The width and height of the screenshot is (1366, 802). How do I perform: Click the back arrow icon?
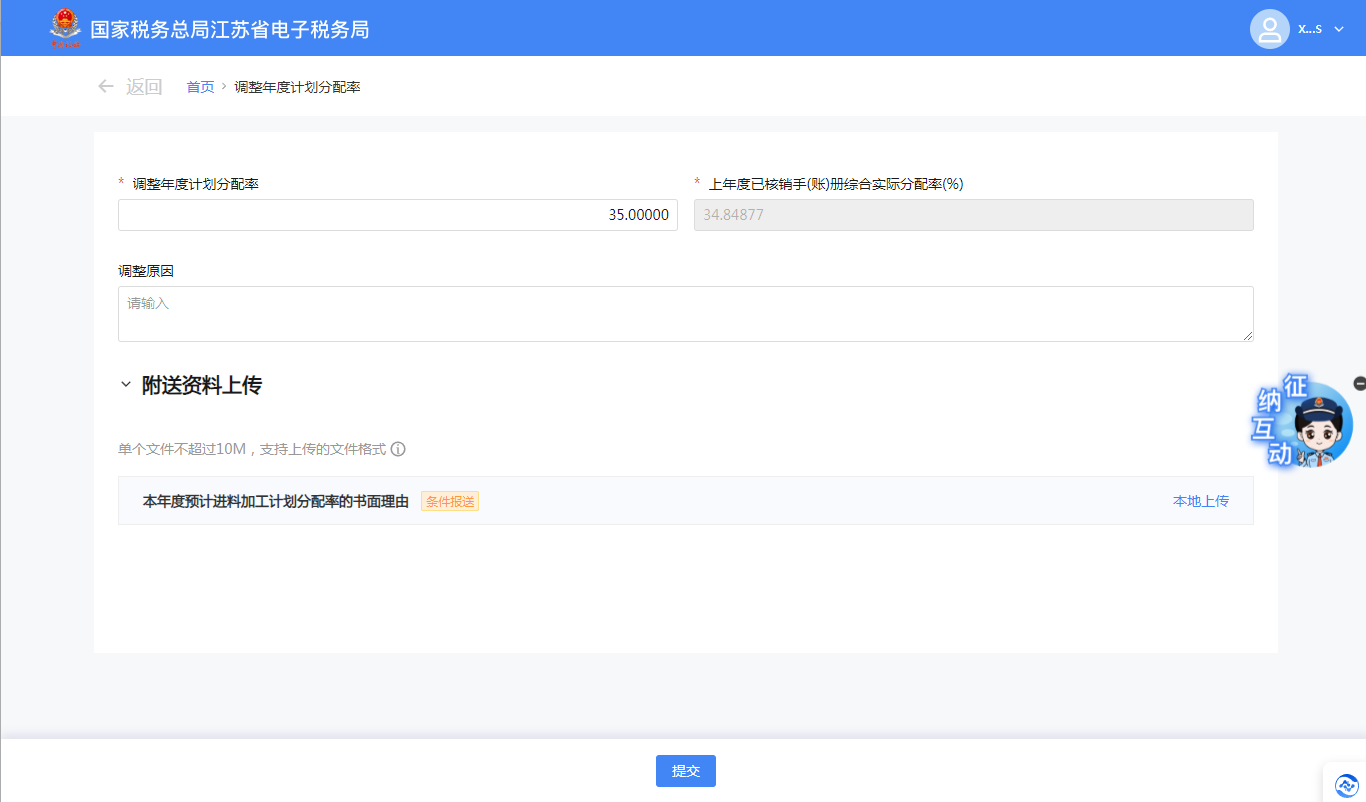coord(105,87)
